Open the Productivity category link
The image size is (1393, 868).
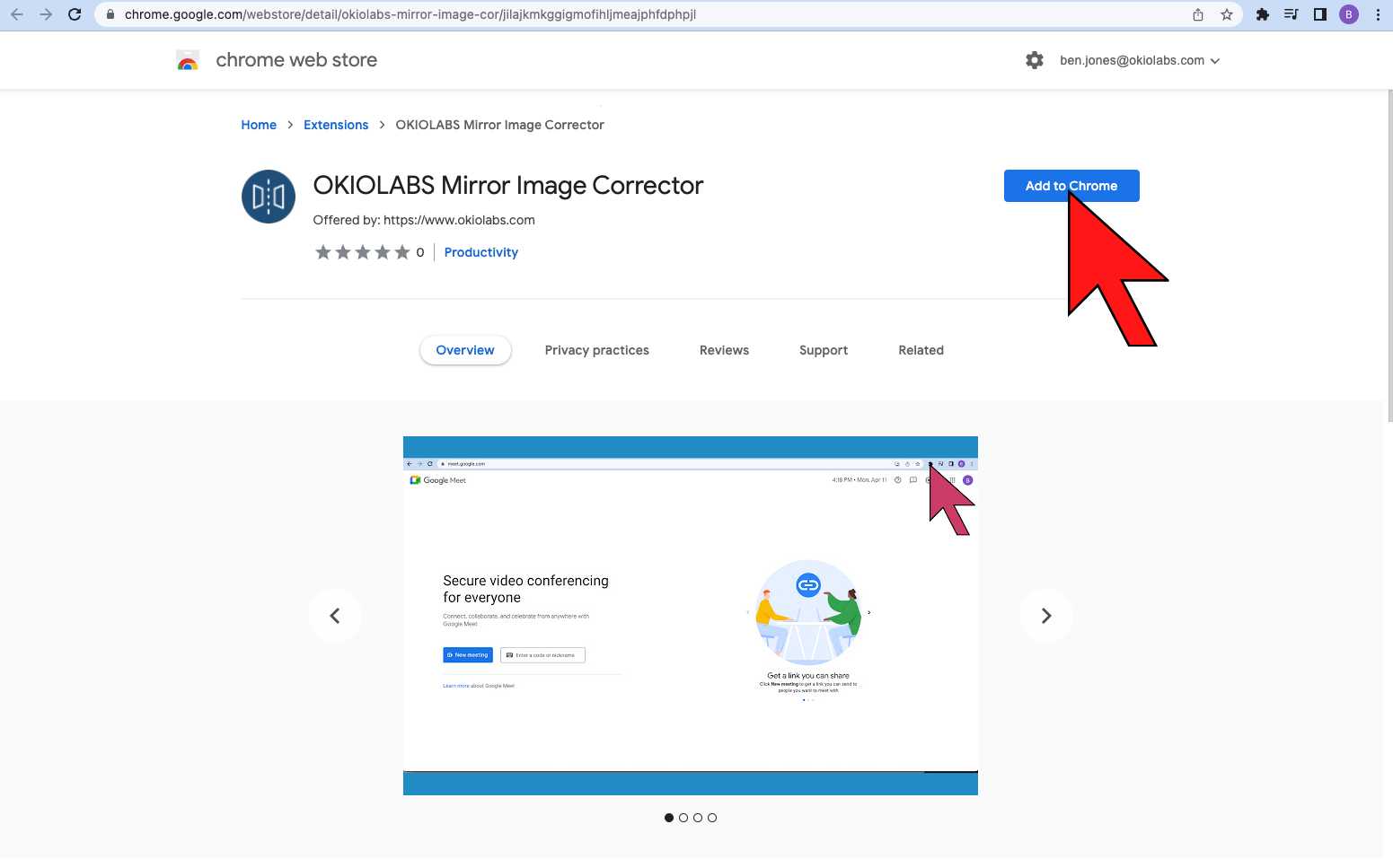[480, 252]
